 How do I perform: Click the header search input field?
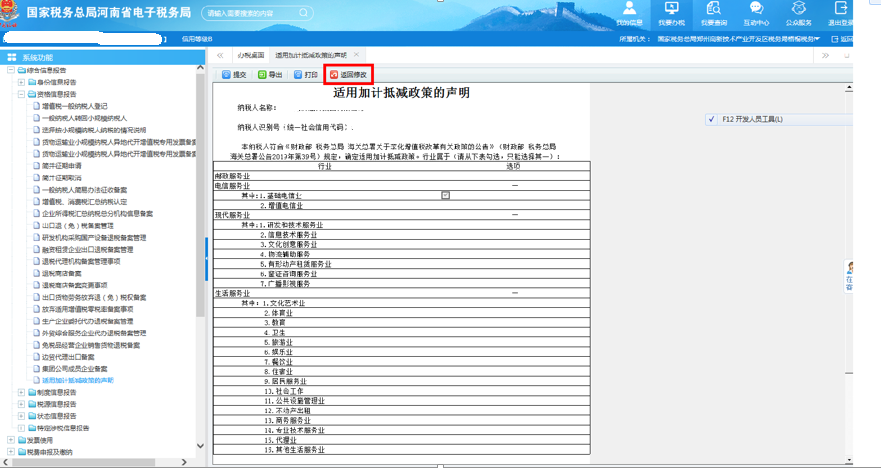pyautogui.click(x=250, y=15)
